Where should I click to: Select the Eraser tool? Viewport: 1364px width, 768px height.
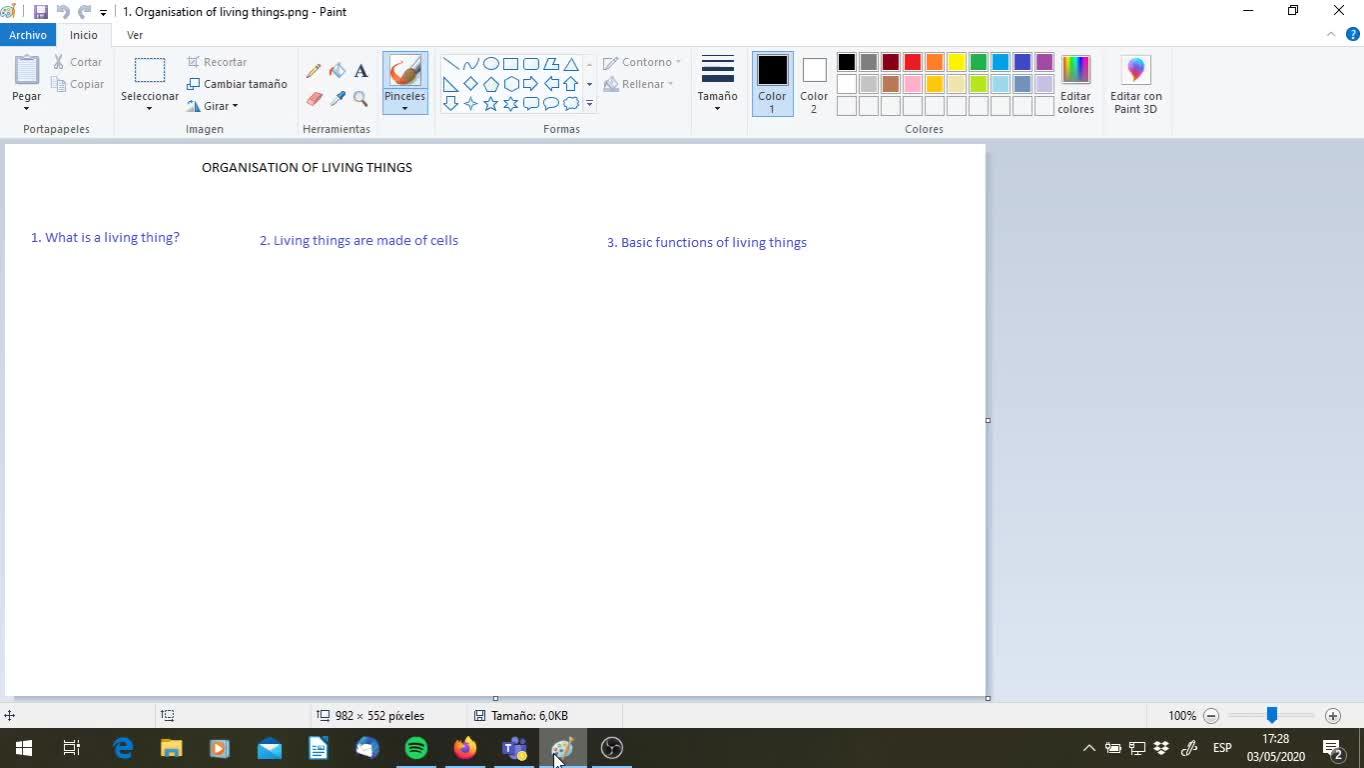tap(314, 99)
